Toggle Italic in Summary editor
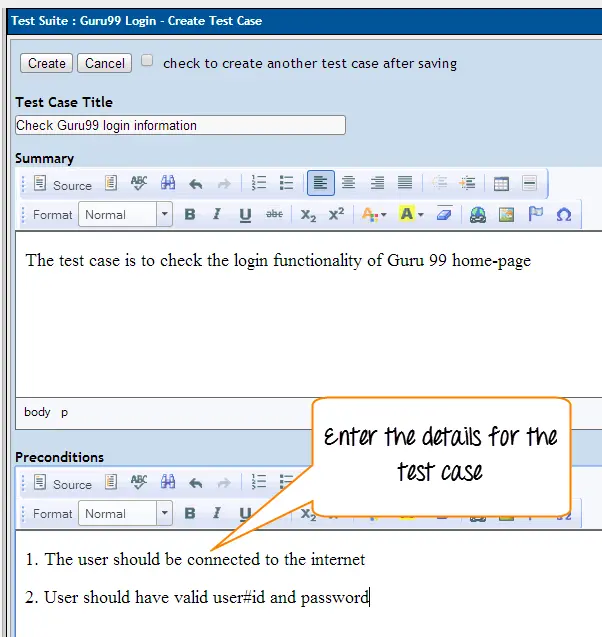Viewport: 602px width, 637px height. 217,214
